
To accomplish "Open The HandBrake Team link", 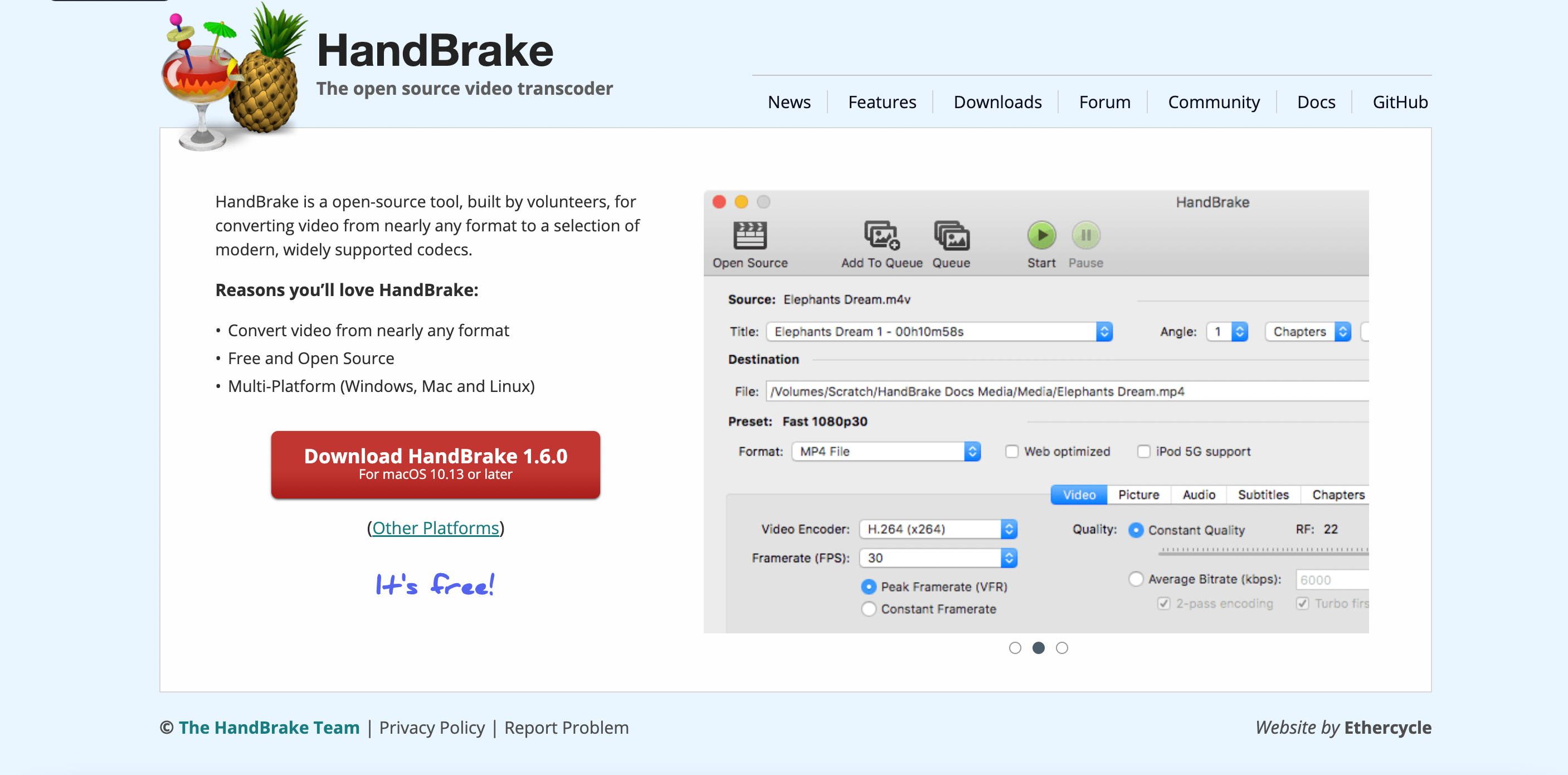I will [x=269, y=728].
